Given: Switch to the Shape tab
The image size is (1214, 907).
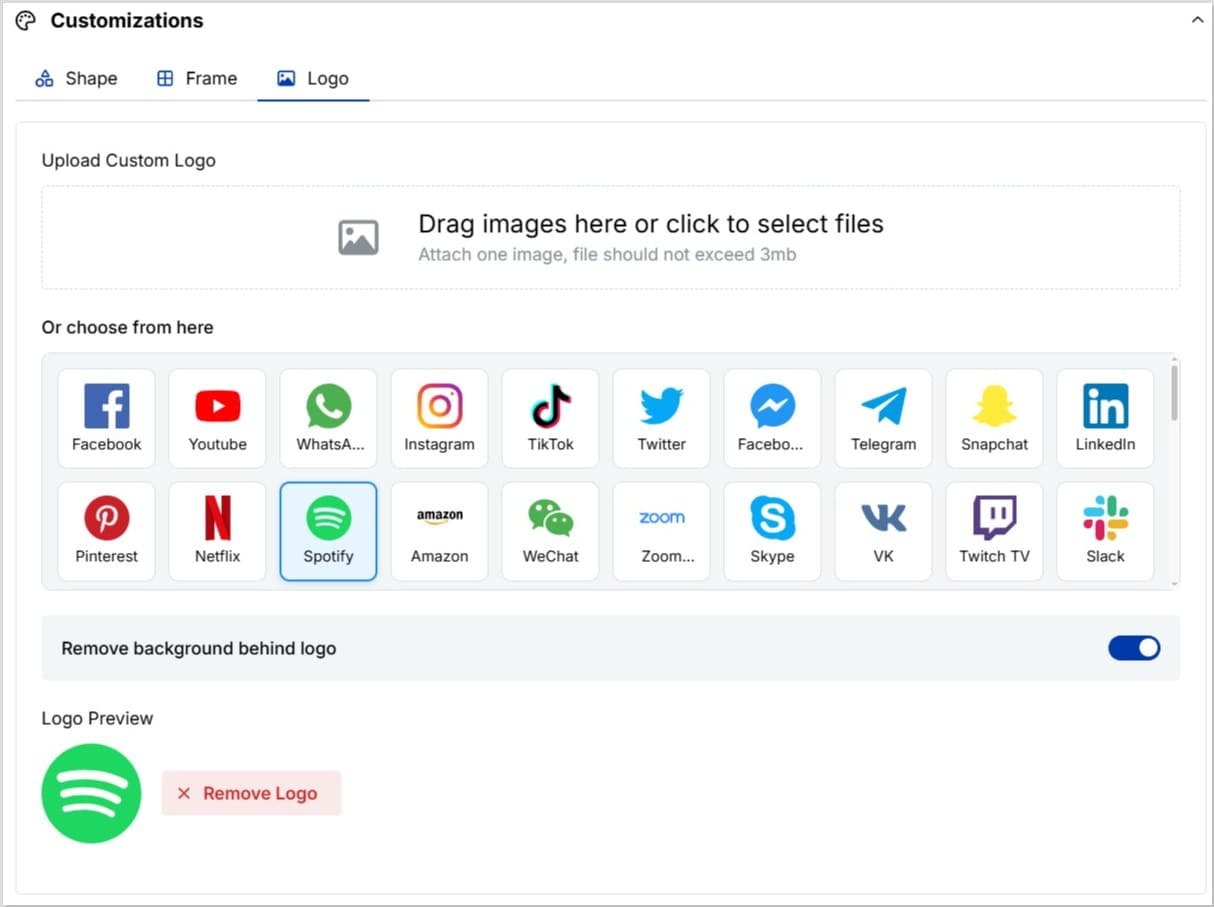Looking at the screenshot, I should (76, 78).
